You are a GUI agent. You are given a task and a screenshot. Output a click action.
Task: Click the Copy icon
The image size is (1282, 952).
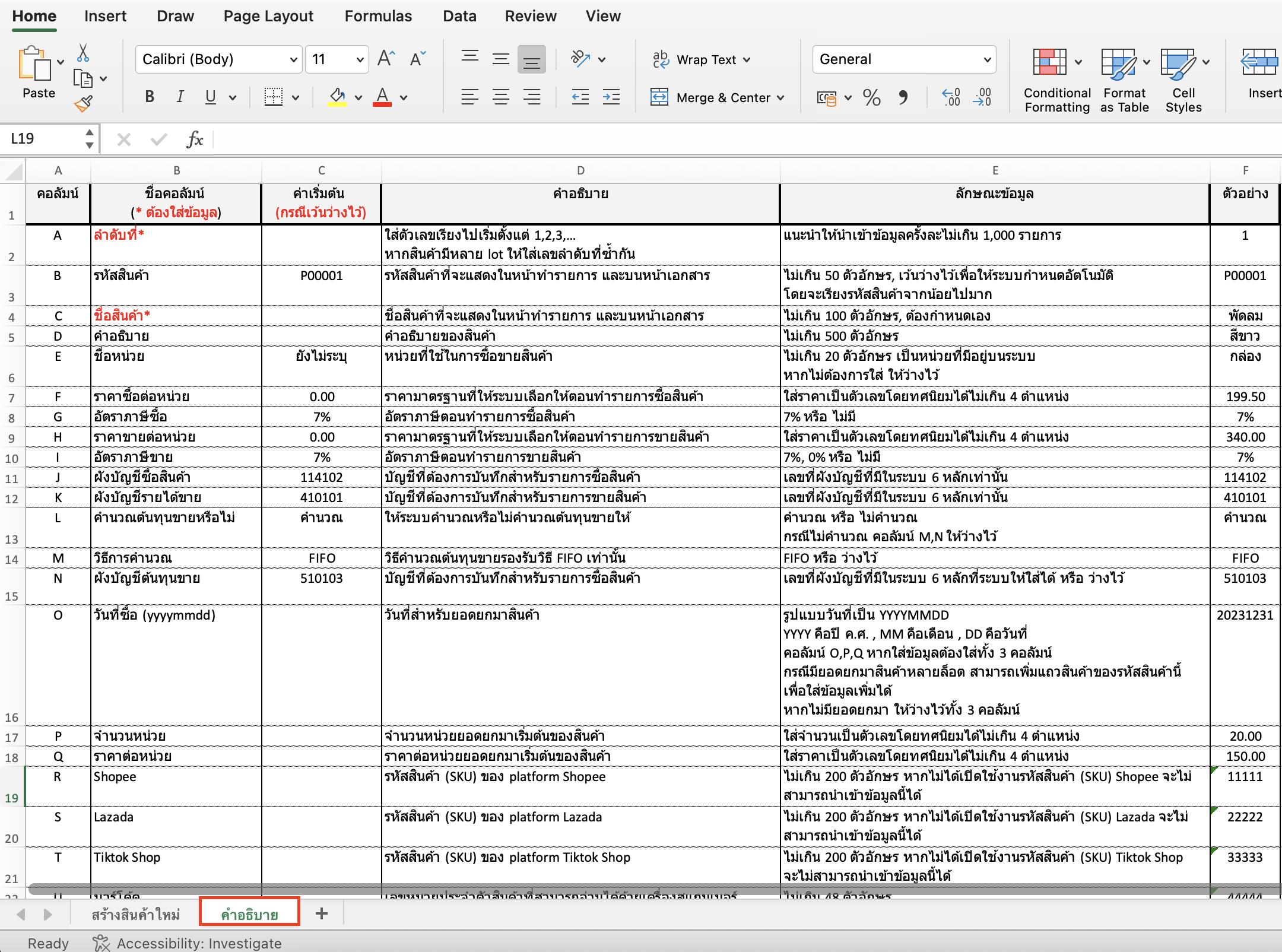tap(83, 78)
